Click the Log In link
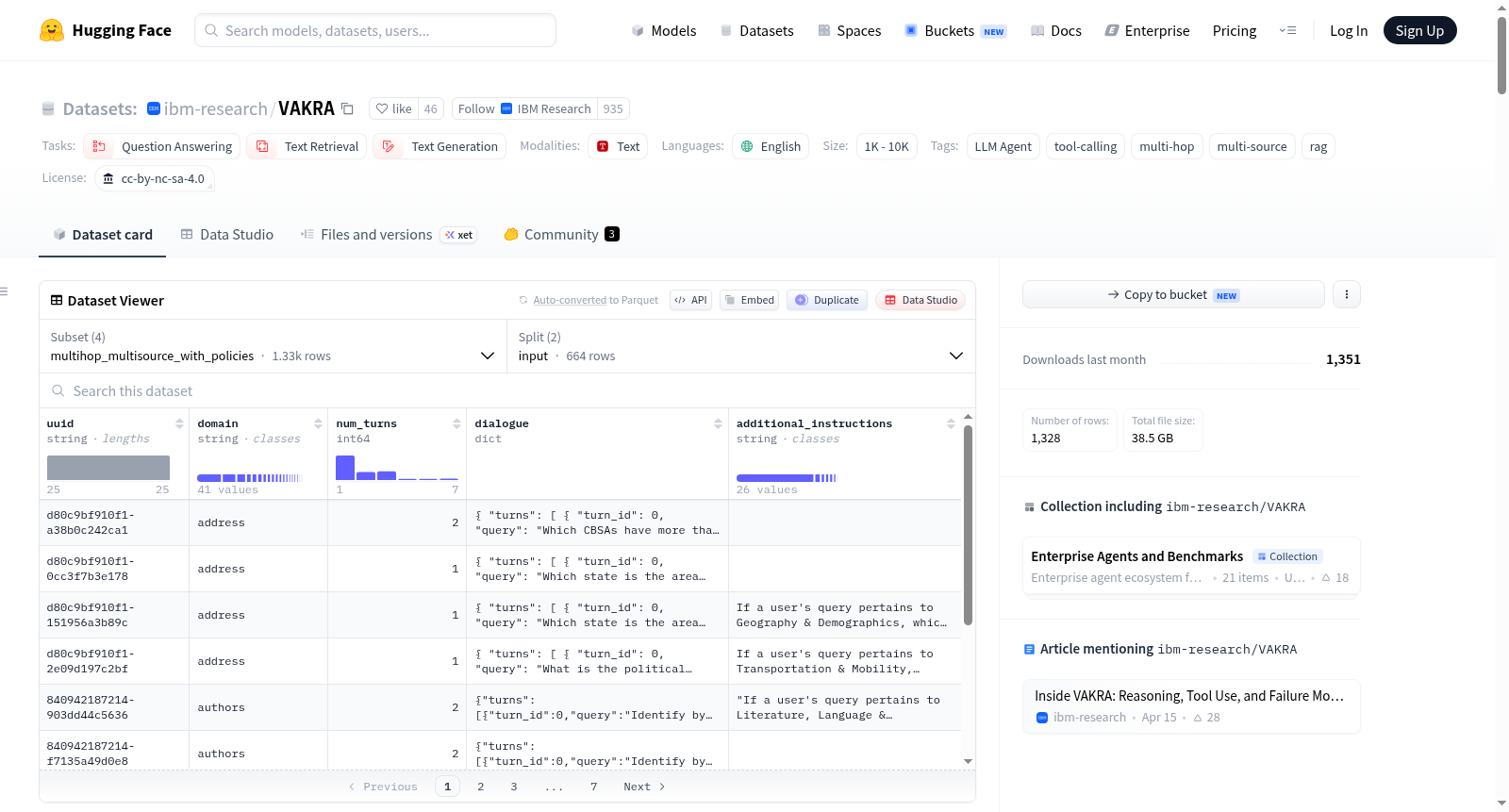1509x812 pixels. point(1349,31)
